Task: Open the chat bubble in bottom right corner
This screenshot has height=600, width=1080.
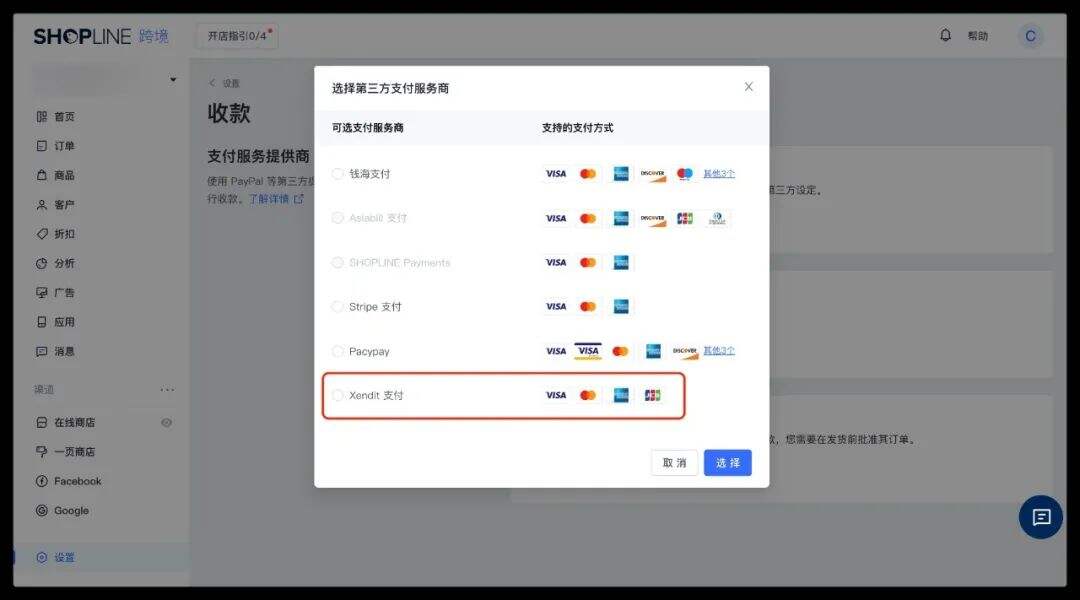Action: 1040,517
